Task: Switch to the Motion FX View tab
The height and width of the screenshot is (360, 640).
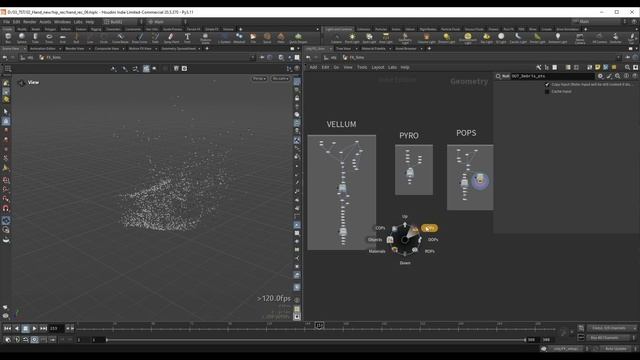Action: 140,49
